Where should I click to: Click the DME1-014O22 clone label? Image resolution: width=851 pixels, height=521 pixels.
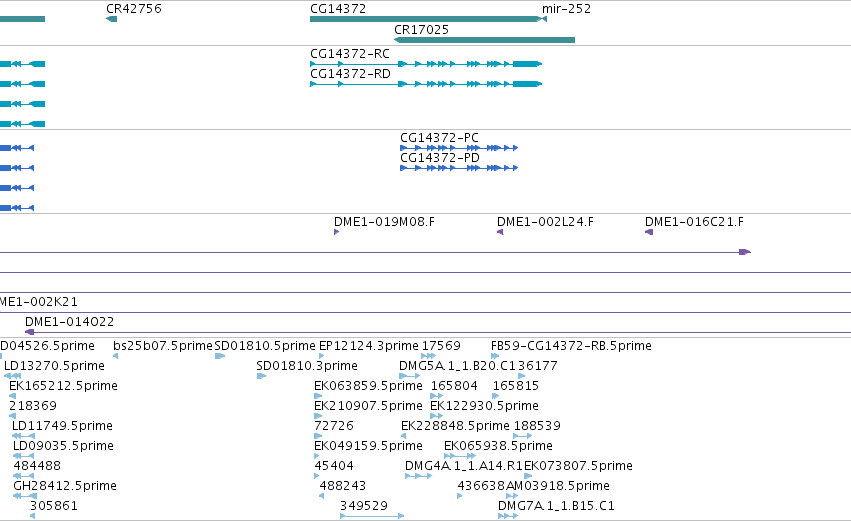click(x=69, y=322)
